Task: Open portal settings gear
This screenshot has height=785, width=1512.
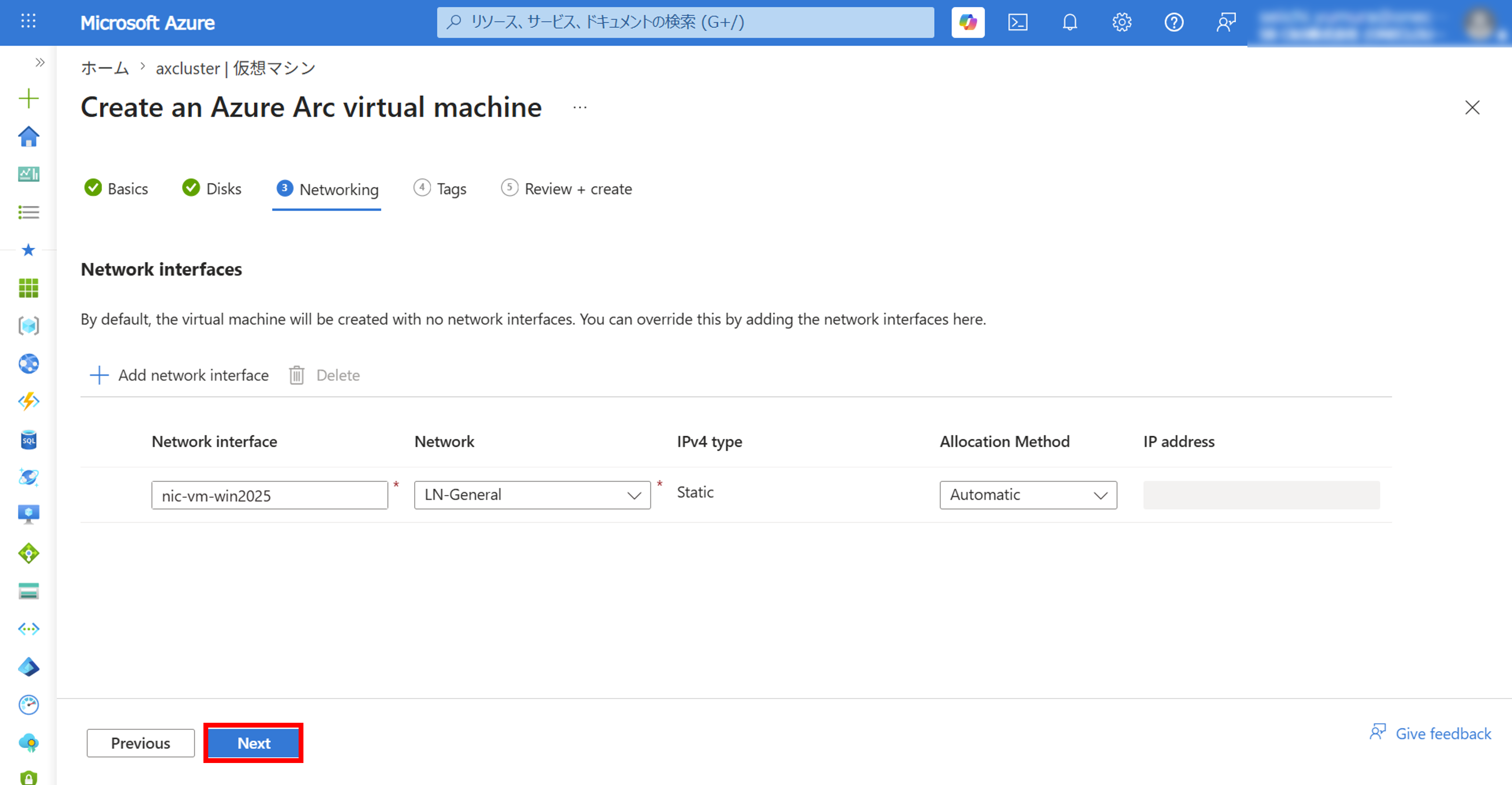Action: (1122, 22)
